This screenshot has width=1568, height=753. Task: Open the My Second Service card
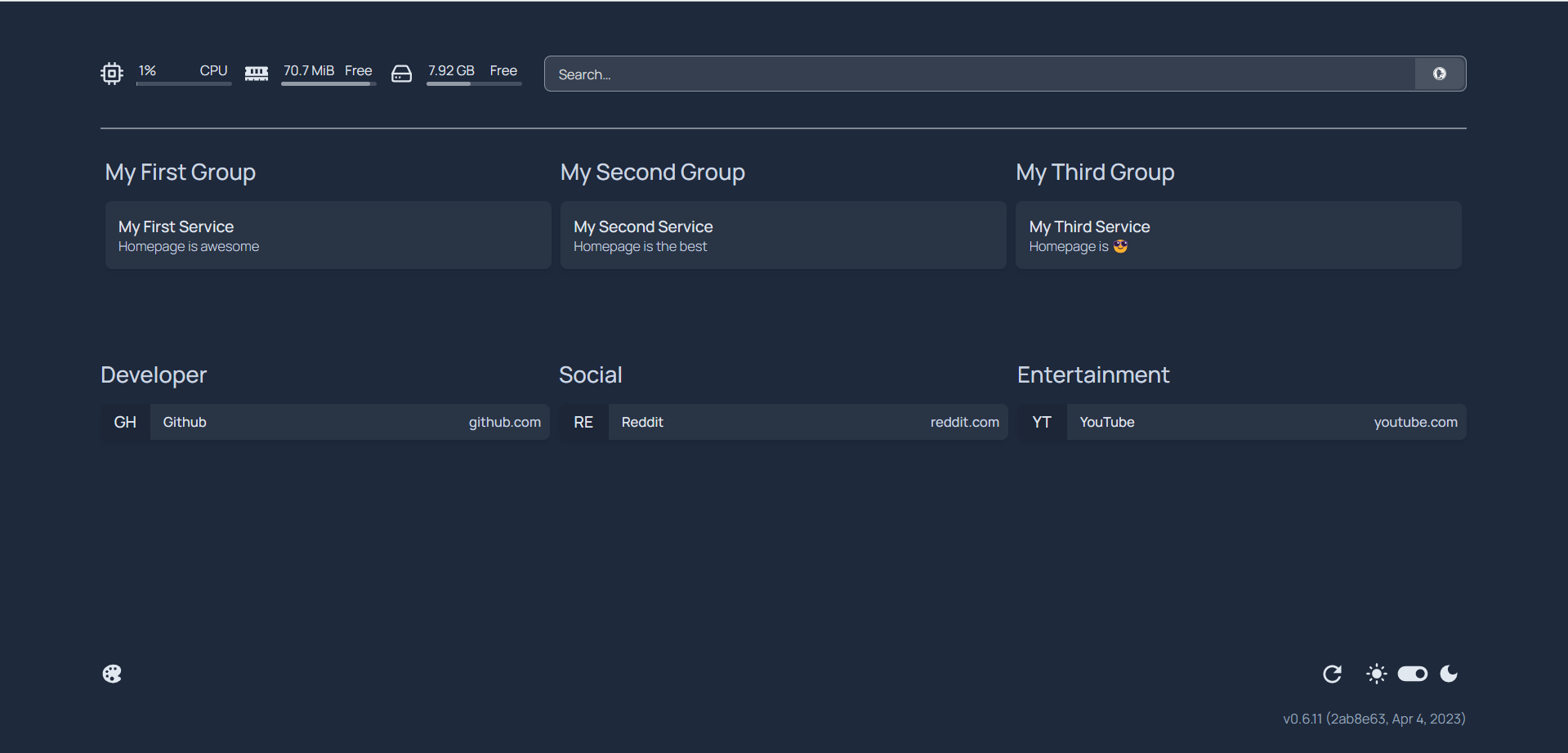pyautogui.click(x=783, y=235)
